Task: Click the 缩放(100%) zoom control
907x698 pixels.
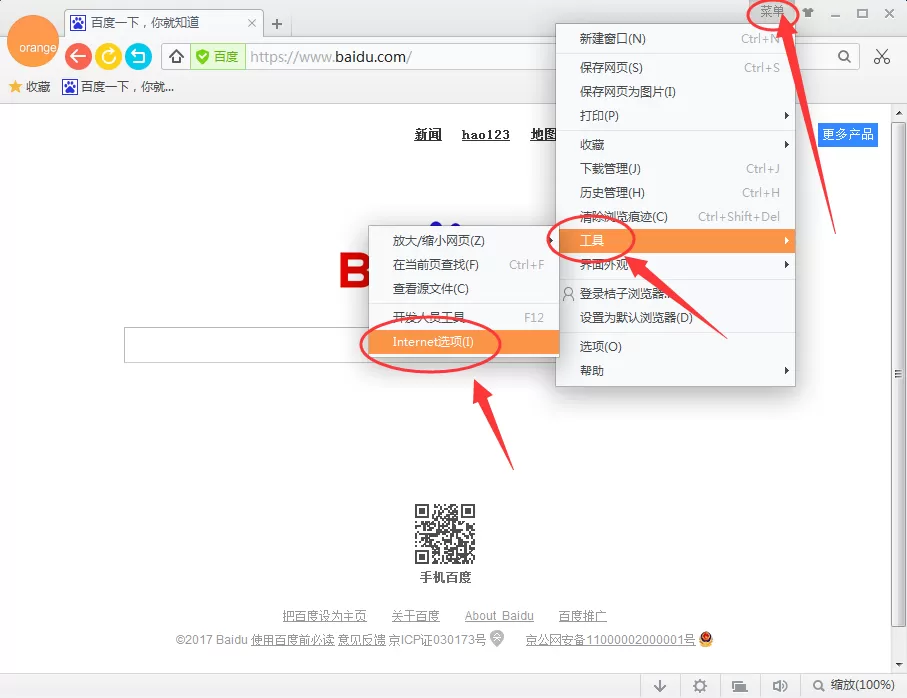Action: coord(854,685)
